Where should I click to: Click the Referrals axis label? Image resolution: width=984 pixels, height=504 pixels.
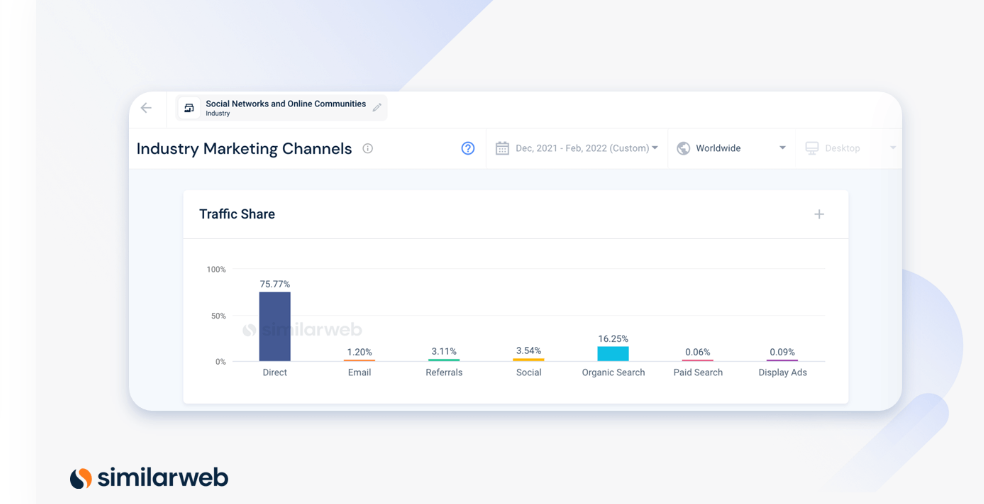point(444,372)
